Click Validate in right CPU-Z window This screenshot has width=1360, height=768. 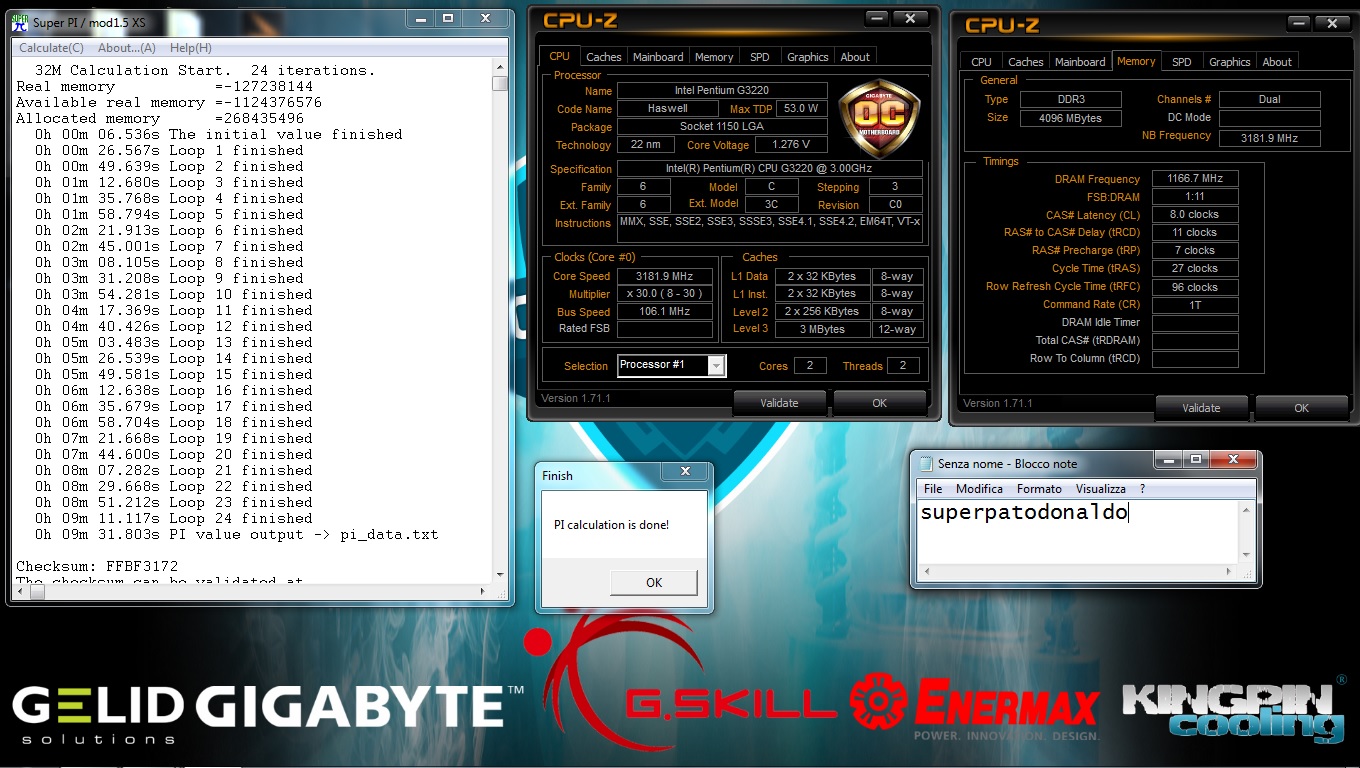click(x=1201, y=407)
